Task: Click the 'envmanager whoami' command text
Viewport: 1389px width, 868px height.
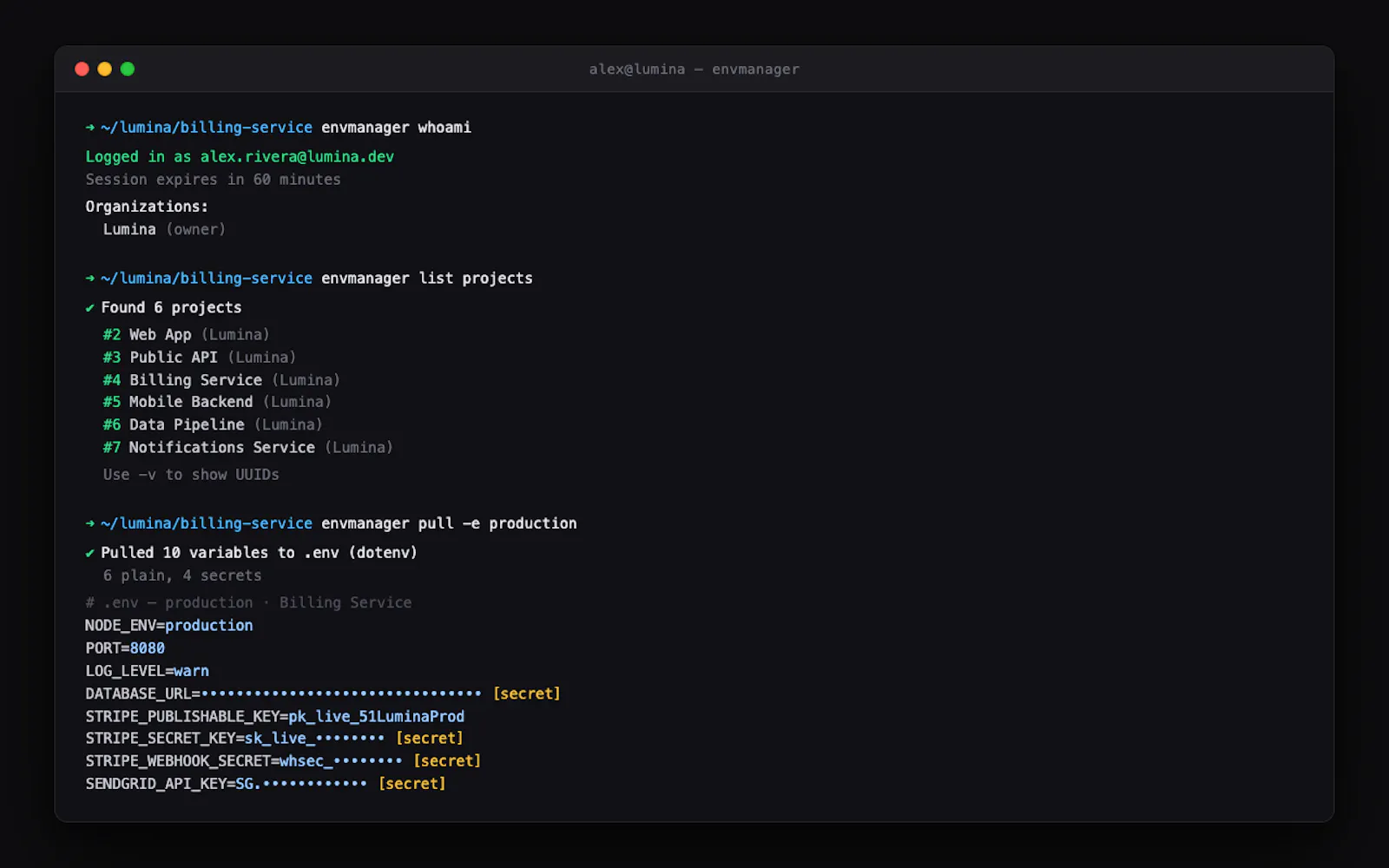Action: (396, 128)
